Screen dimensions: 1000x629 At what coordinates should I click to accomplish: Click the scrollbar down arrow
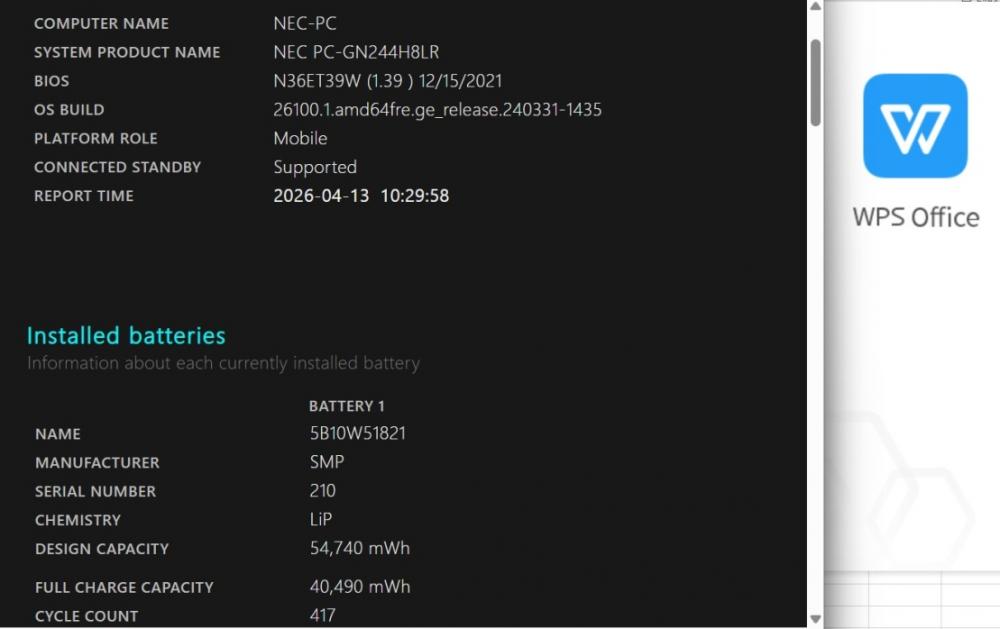(x=816, y=619)
